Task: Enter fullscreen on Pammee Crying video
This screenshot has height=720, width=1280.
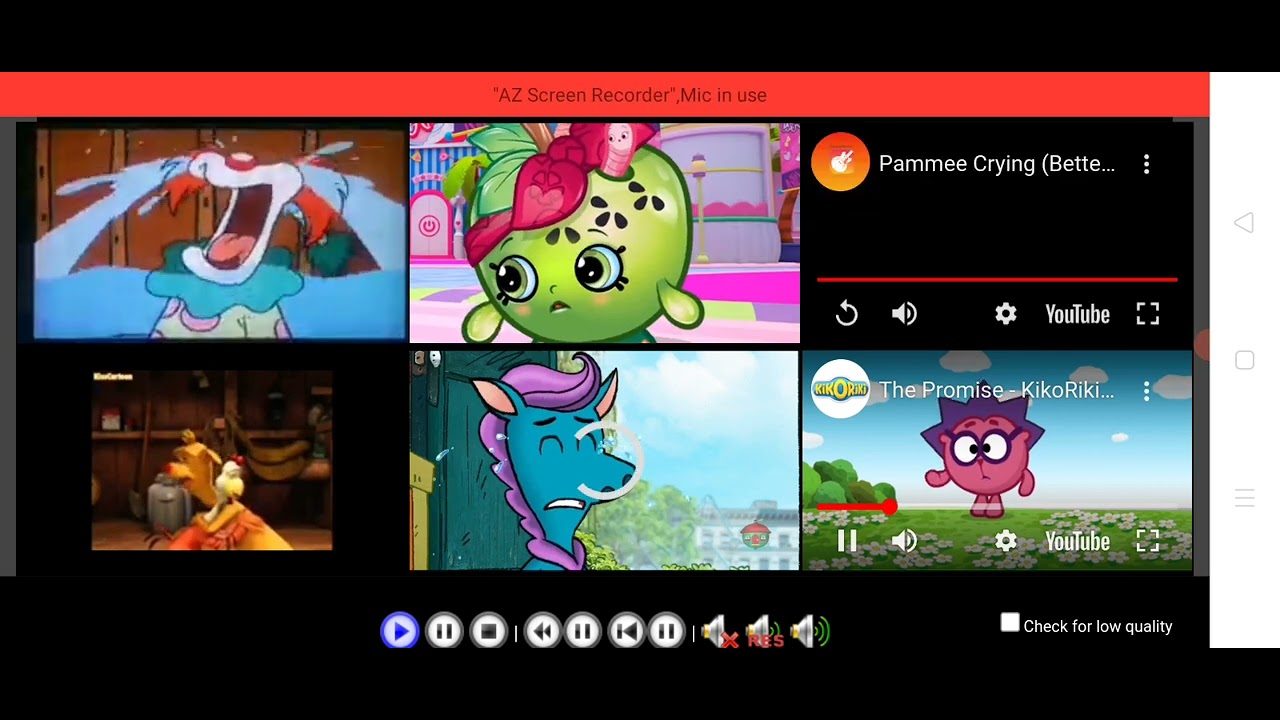Action: (x=1148, y=314)
